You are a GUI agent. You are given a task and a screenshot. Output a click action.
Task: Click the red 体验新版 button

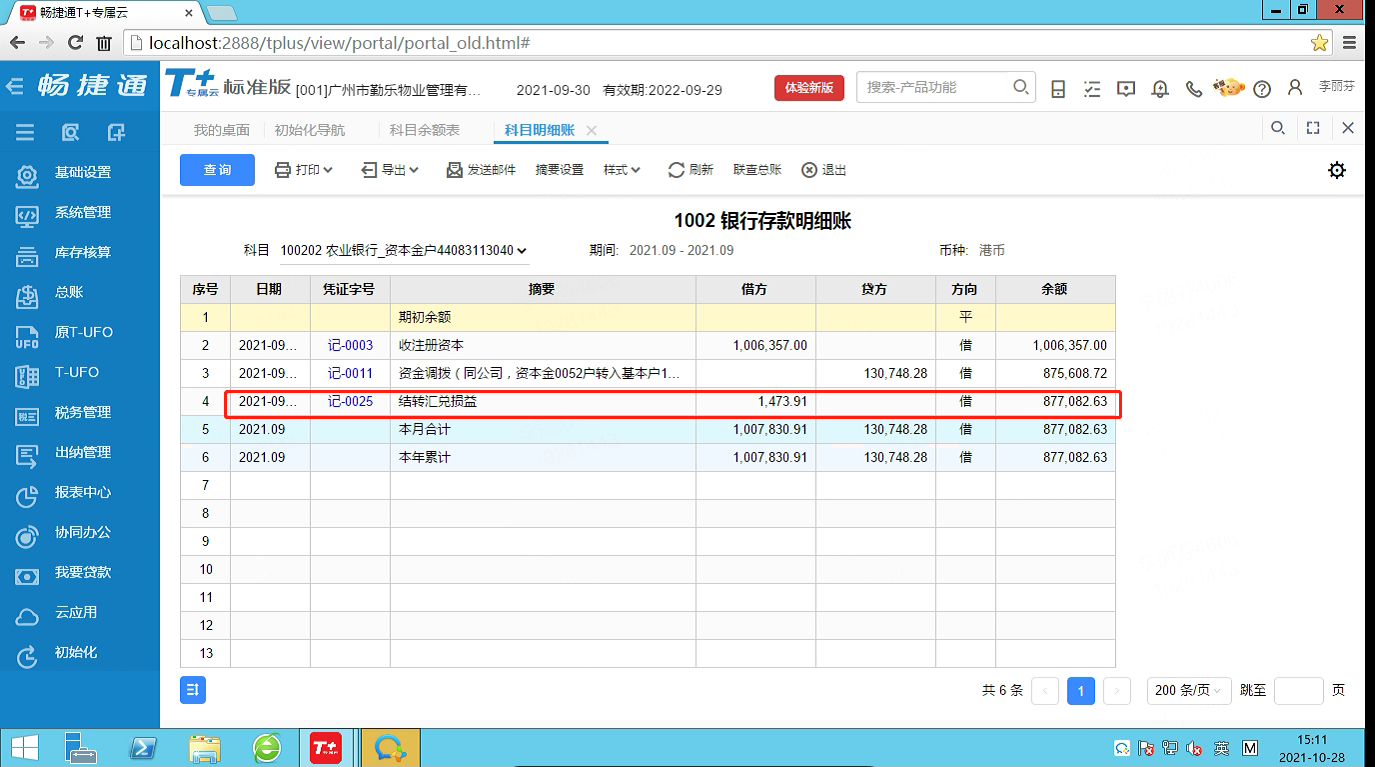pos(809,88)
